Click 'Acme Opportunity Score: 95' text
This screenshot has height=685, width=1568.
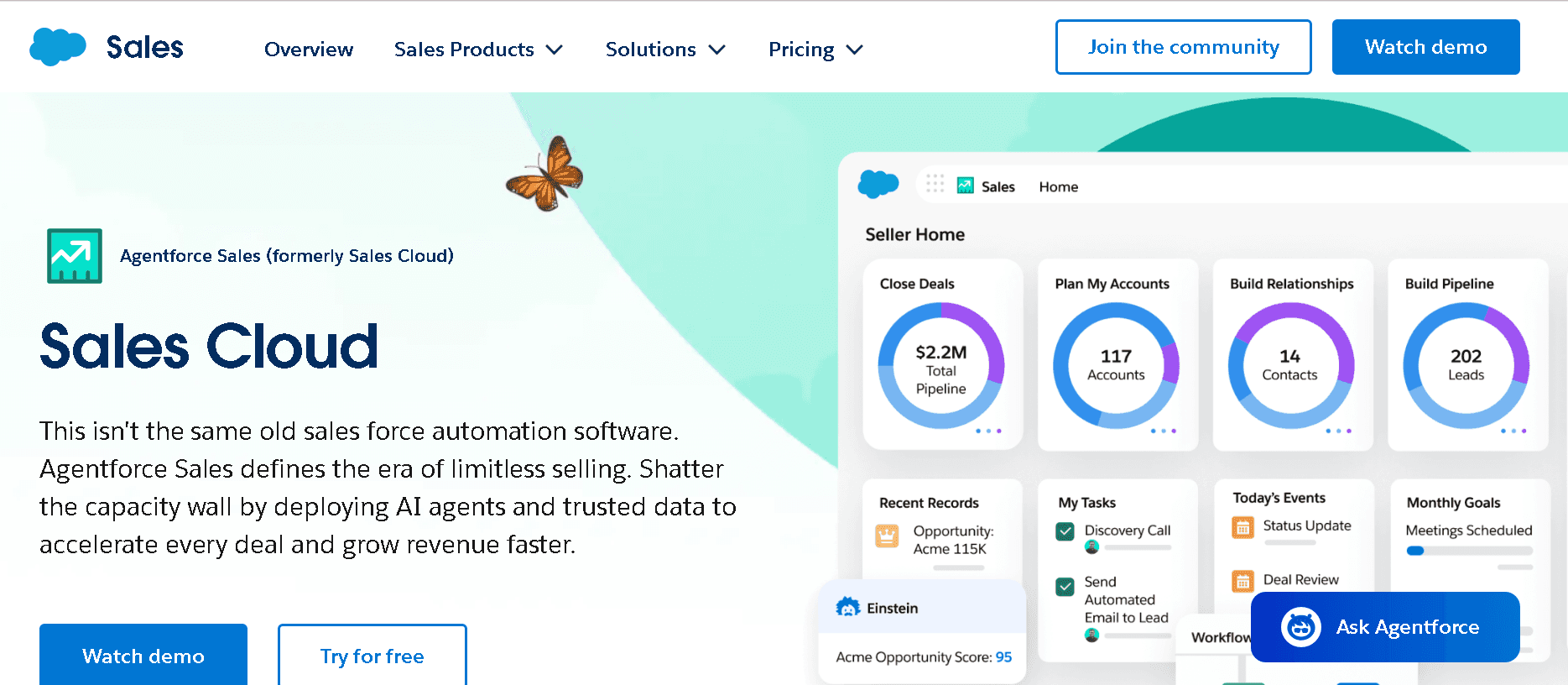[924, 657]
